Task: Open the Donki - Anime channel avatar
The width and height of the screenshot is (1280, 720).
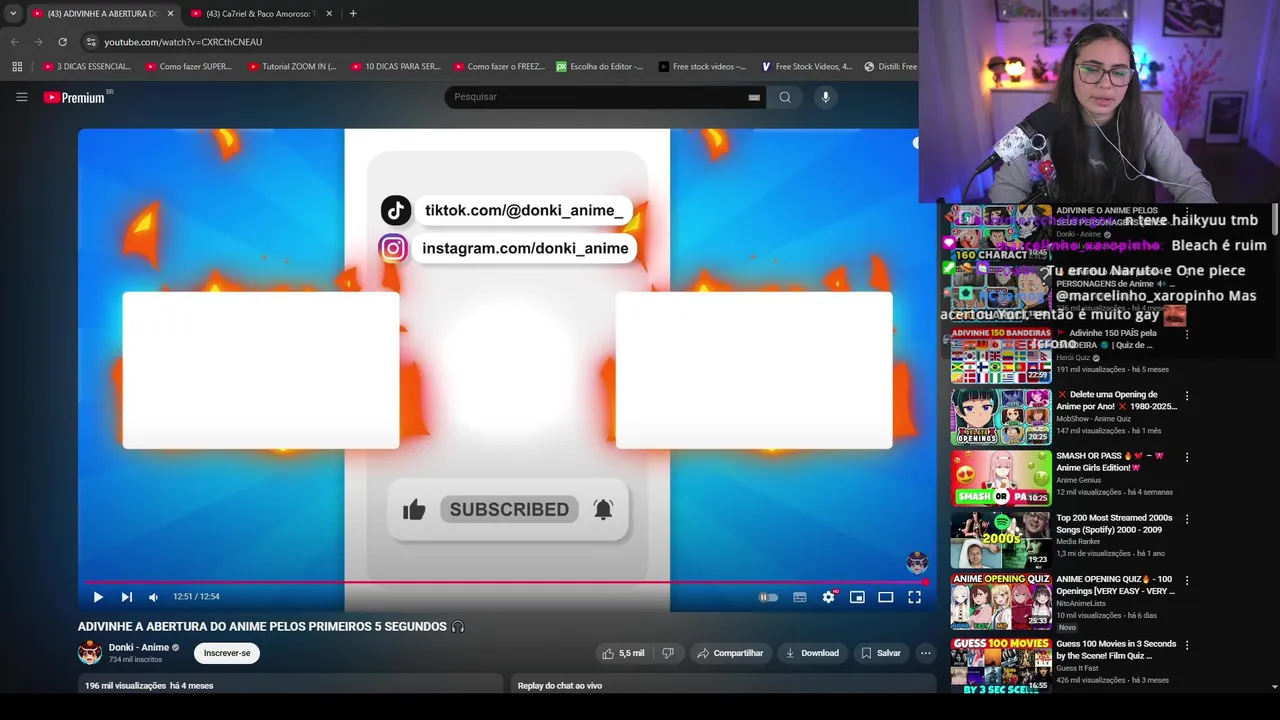Action: (x=90, y=653)
